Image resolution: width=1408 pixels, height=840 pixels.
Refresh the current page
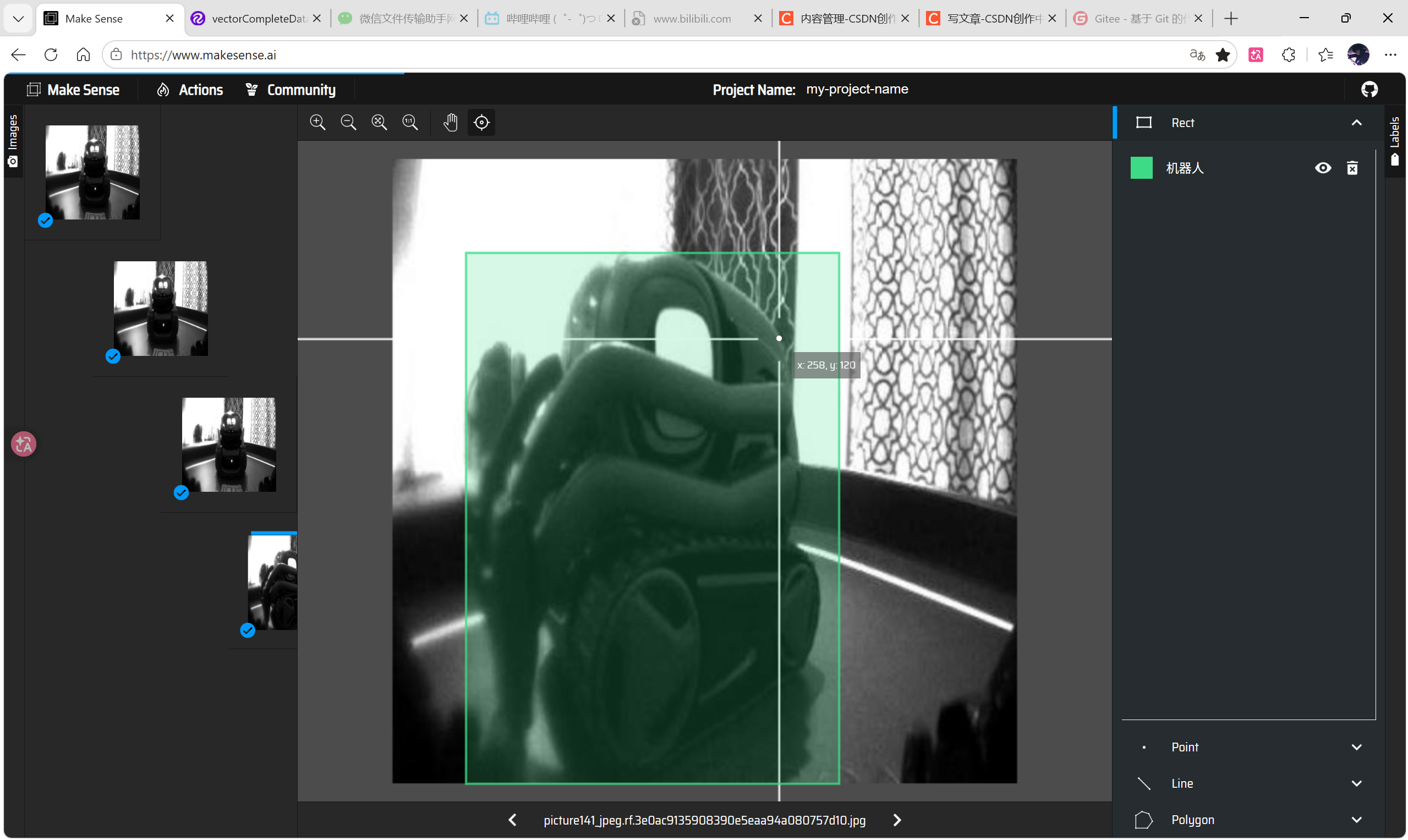(x=51, y=55)
